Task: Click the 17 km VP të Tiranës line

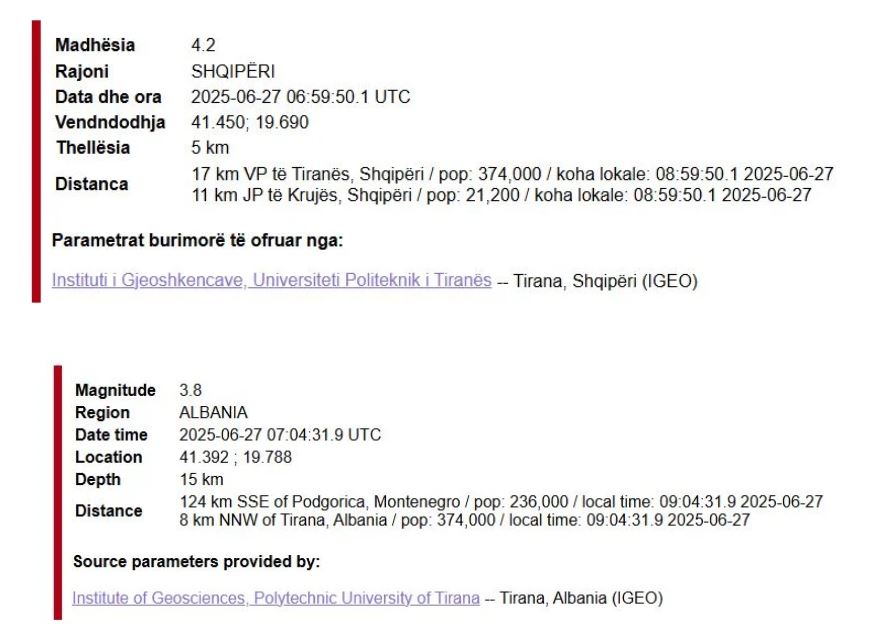Action: [513, 174]
